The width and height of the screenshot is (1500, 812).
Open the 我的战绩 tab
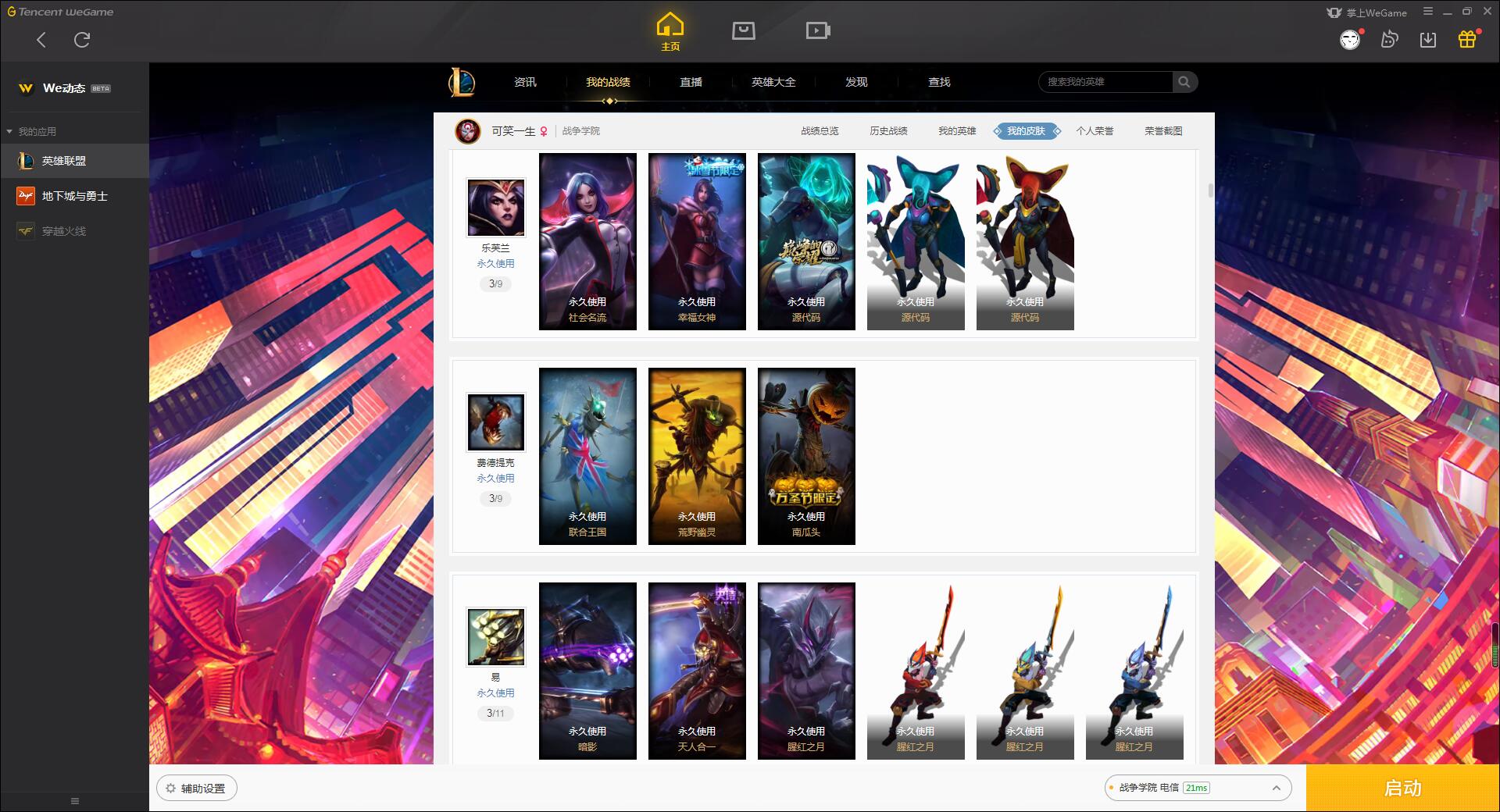click(608, 82)
